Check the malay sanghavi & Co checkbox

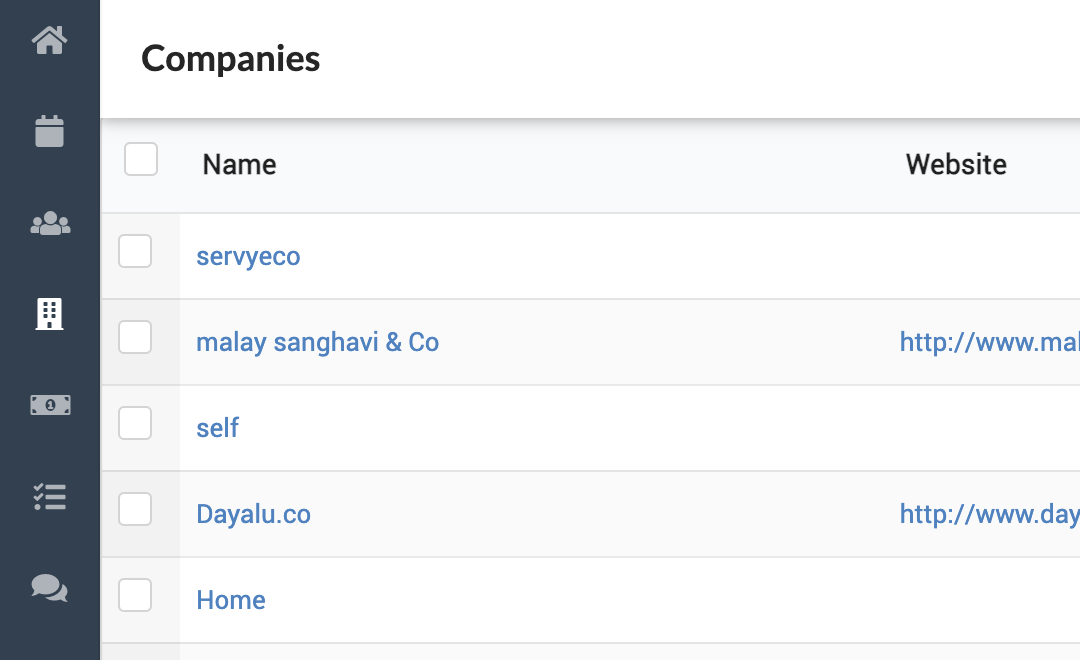135,337
